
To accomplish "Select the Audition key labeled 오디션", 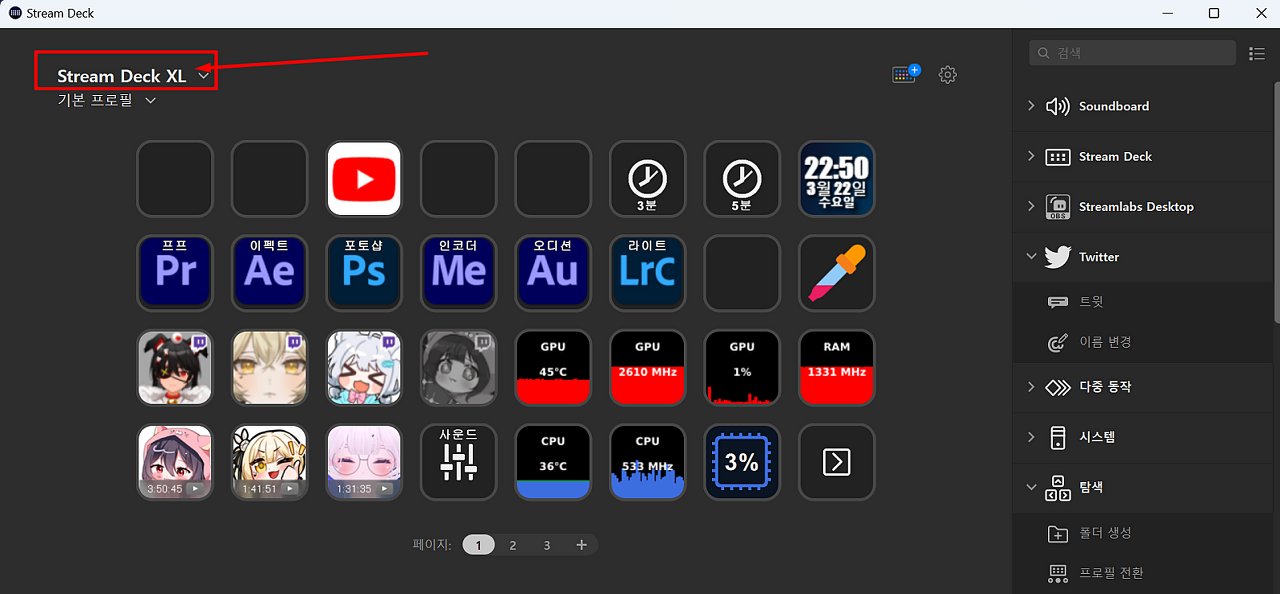I will point(553,273).
